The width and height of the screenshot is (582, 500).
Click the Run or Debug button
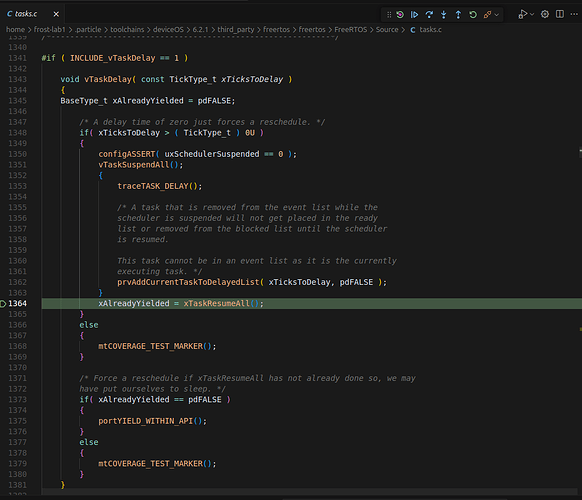pyautogui.click(x=523, y=14)
